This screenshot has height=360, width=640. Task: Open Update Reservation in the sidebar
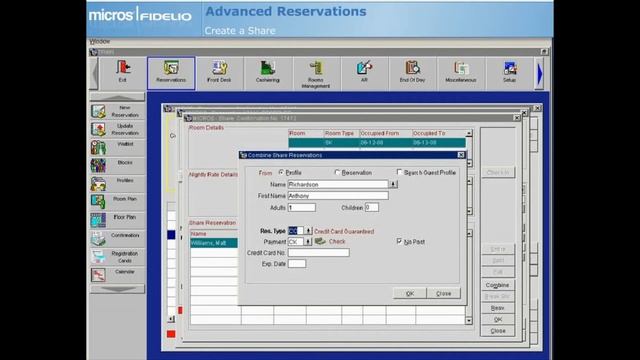coord(117,129)
